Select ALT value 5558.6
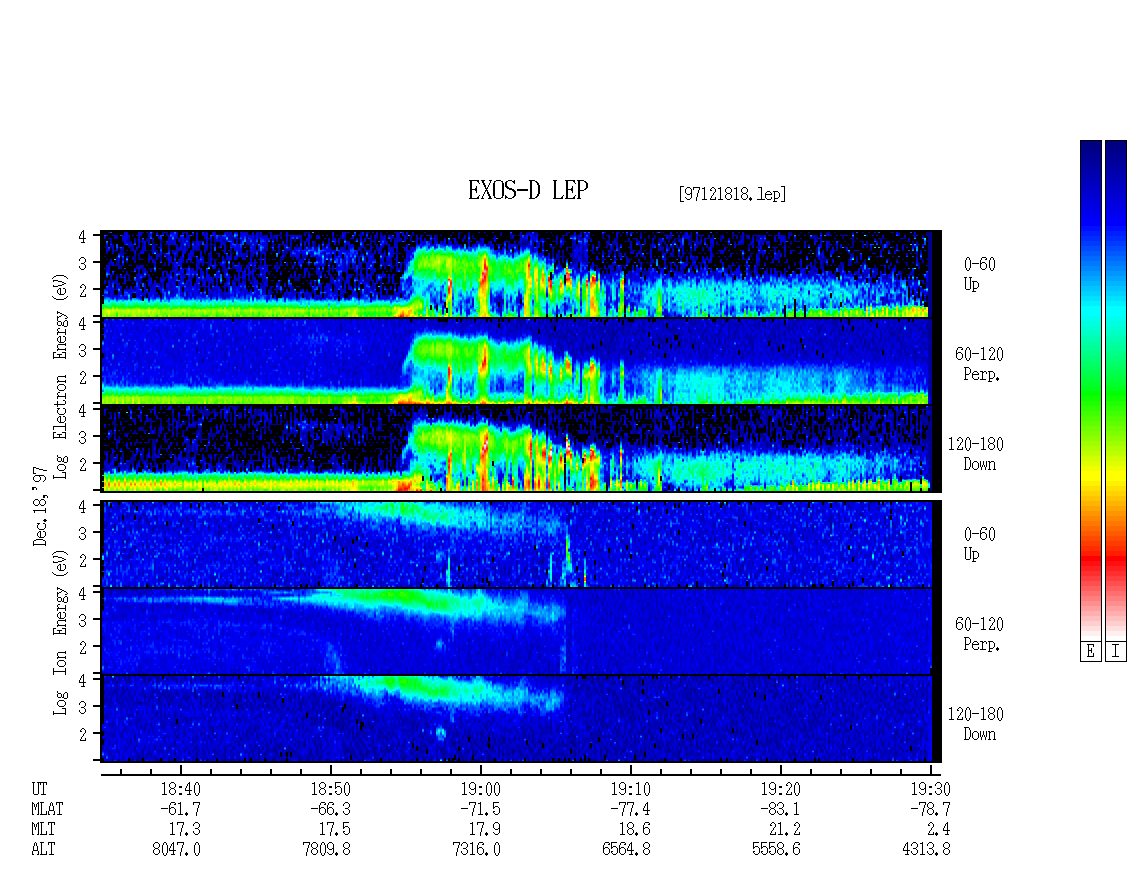The width and height of the screenshot is (1130, 875). (x=777, y=850)
